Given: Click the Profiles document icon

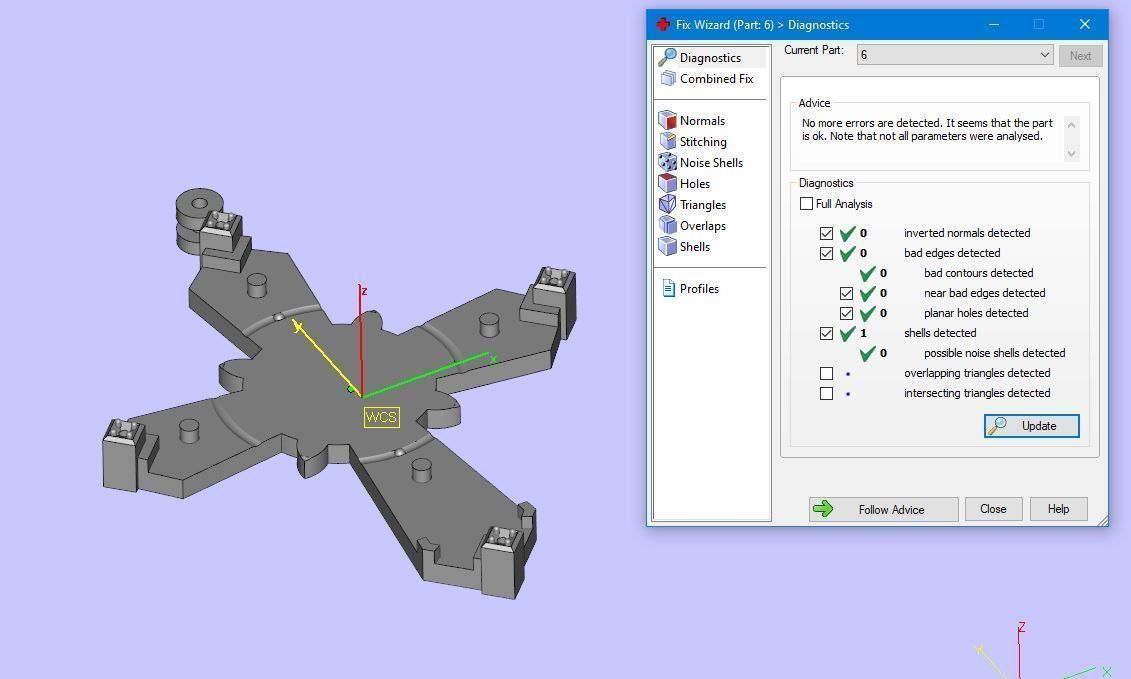Looking at the screenshot, I should pyautogui.click(x=668, y=288).
